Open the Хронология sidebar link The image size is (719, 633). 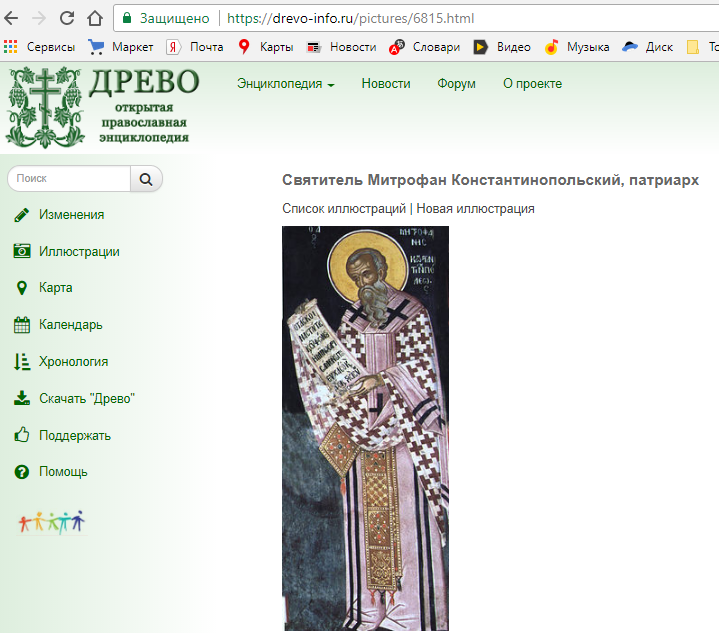[73, 361]
